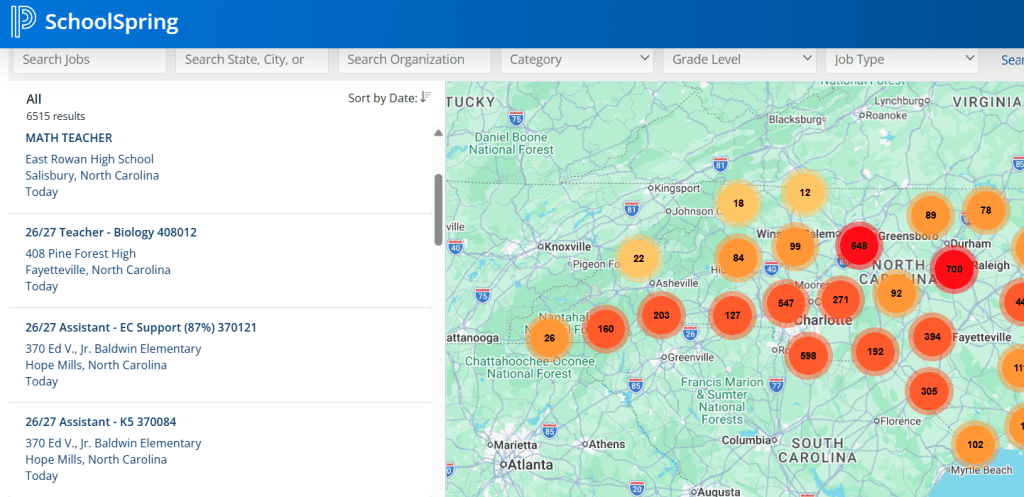
Task: Expand the Job Type dropdown
Action: 901,60
